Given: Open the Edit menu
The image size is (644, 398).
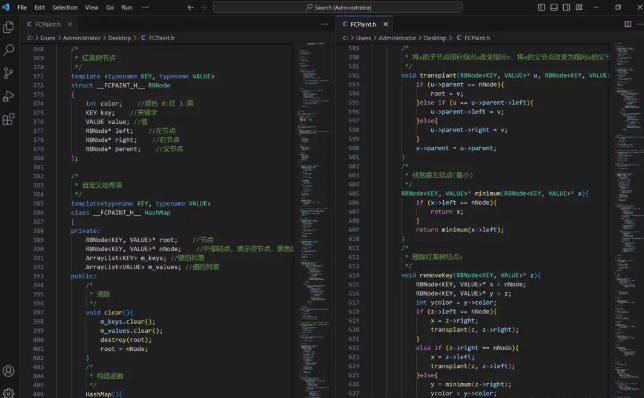Looking at the screenshot, I should (40, 7).
